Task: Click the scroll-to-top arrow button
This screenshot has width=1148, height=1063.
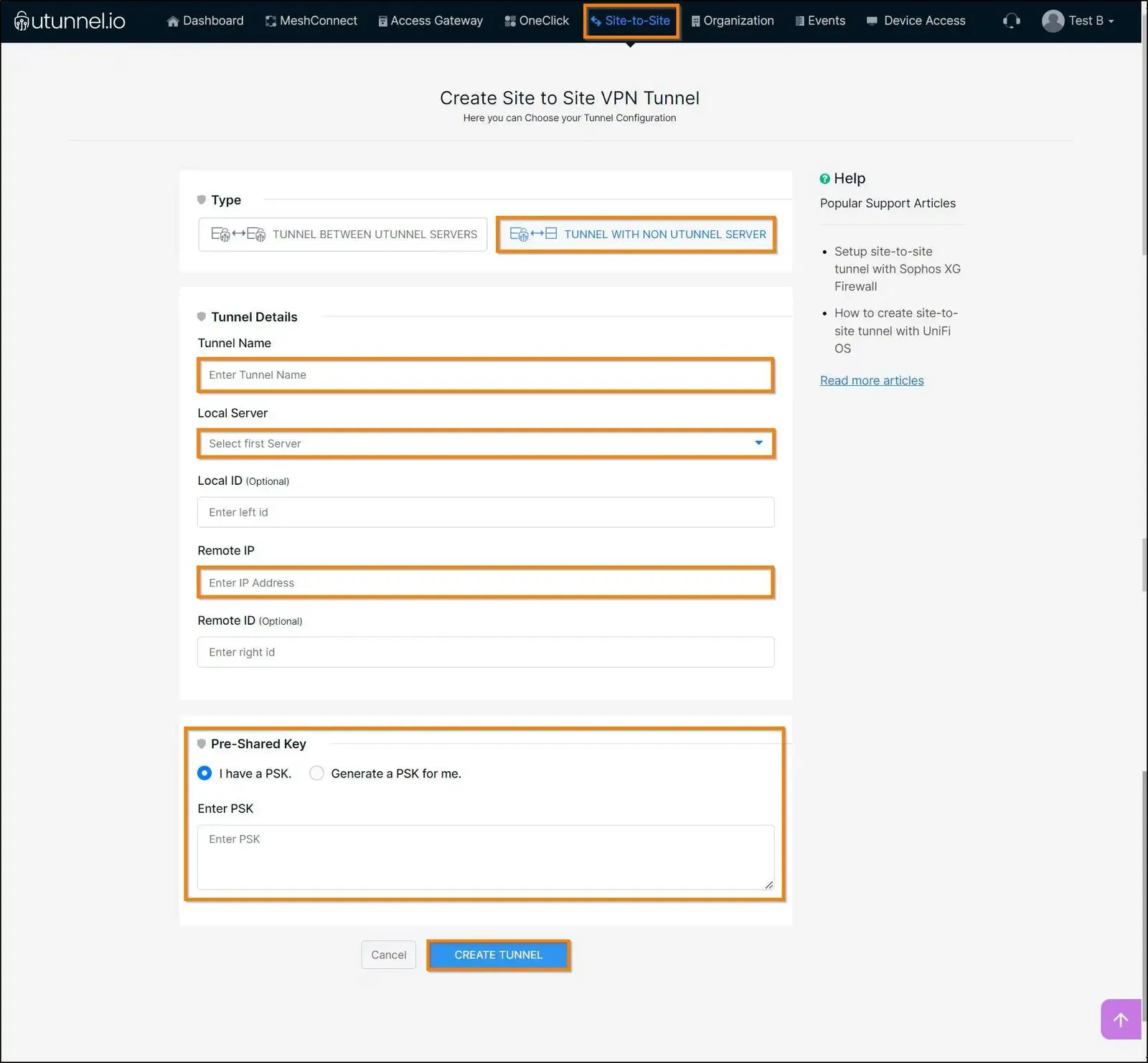Action: pyautogui.click(x=1121, y=1019)
